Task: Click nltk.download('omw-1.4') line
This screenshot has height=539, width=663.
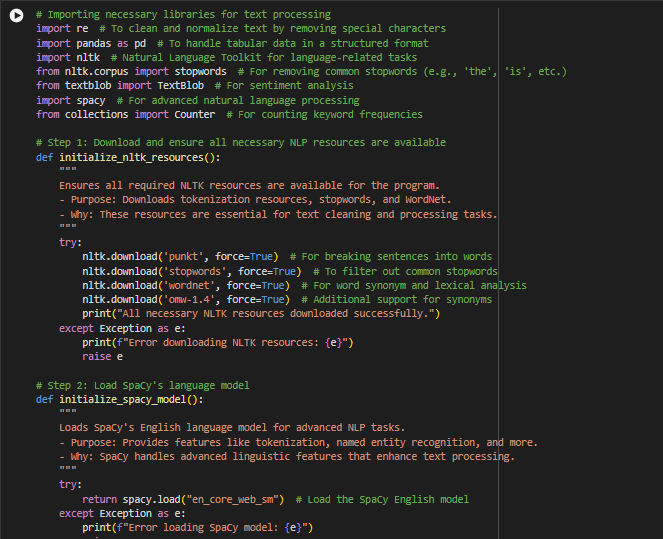Action: click(x=287, y=300)
